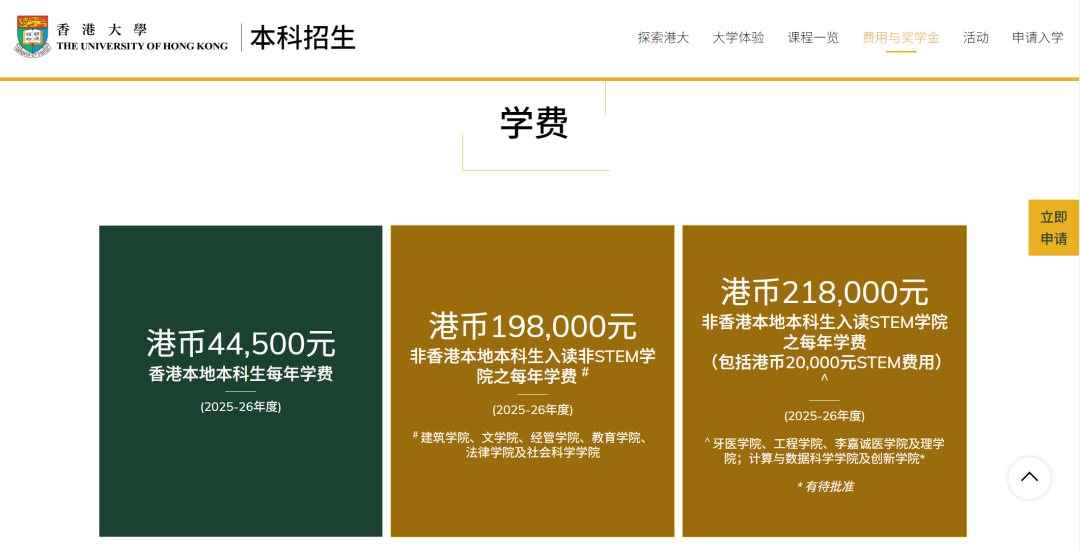Click THE UNIVERSITY OF HONG KONG text

pos(142,46)
